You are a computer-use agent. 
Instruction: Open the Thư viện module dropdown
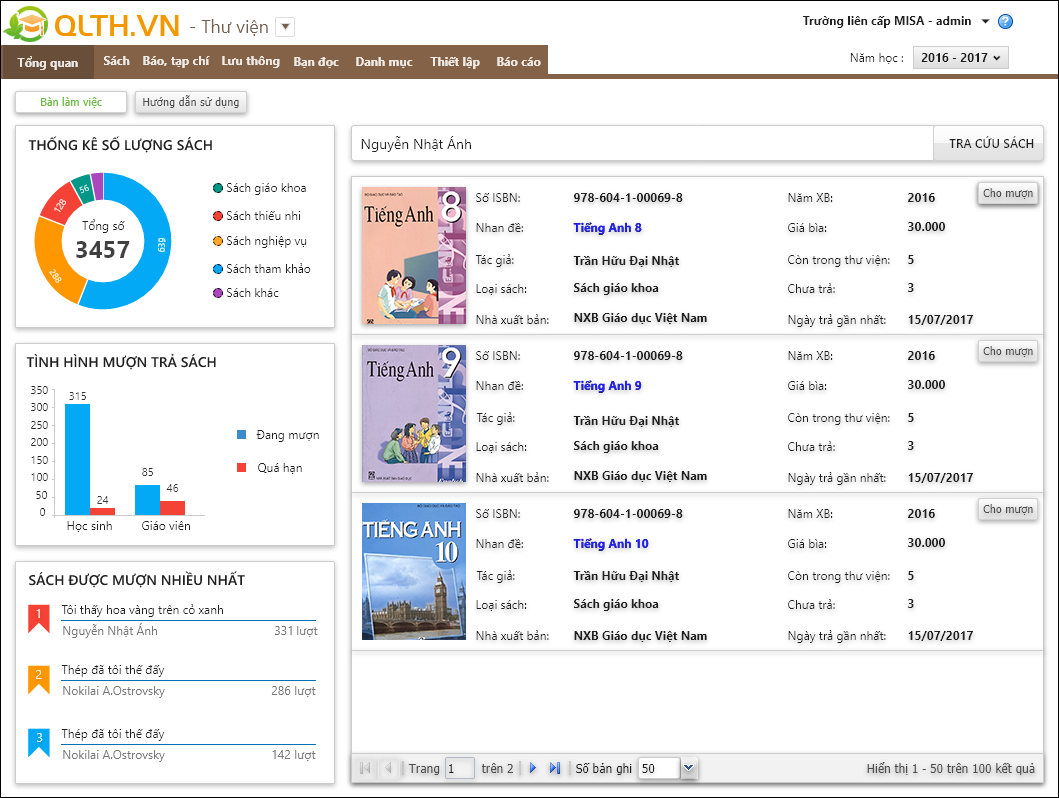tap(284, 27)
